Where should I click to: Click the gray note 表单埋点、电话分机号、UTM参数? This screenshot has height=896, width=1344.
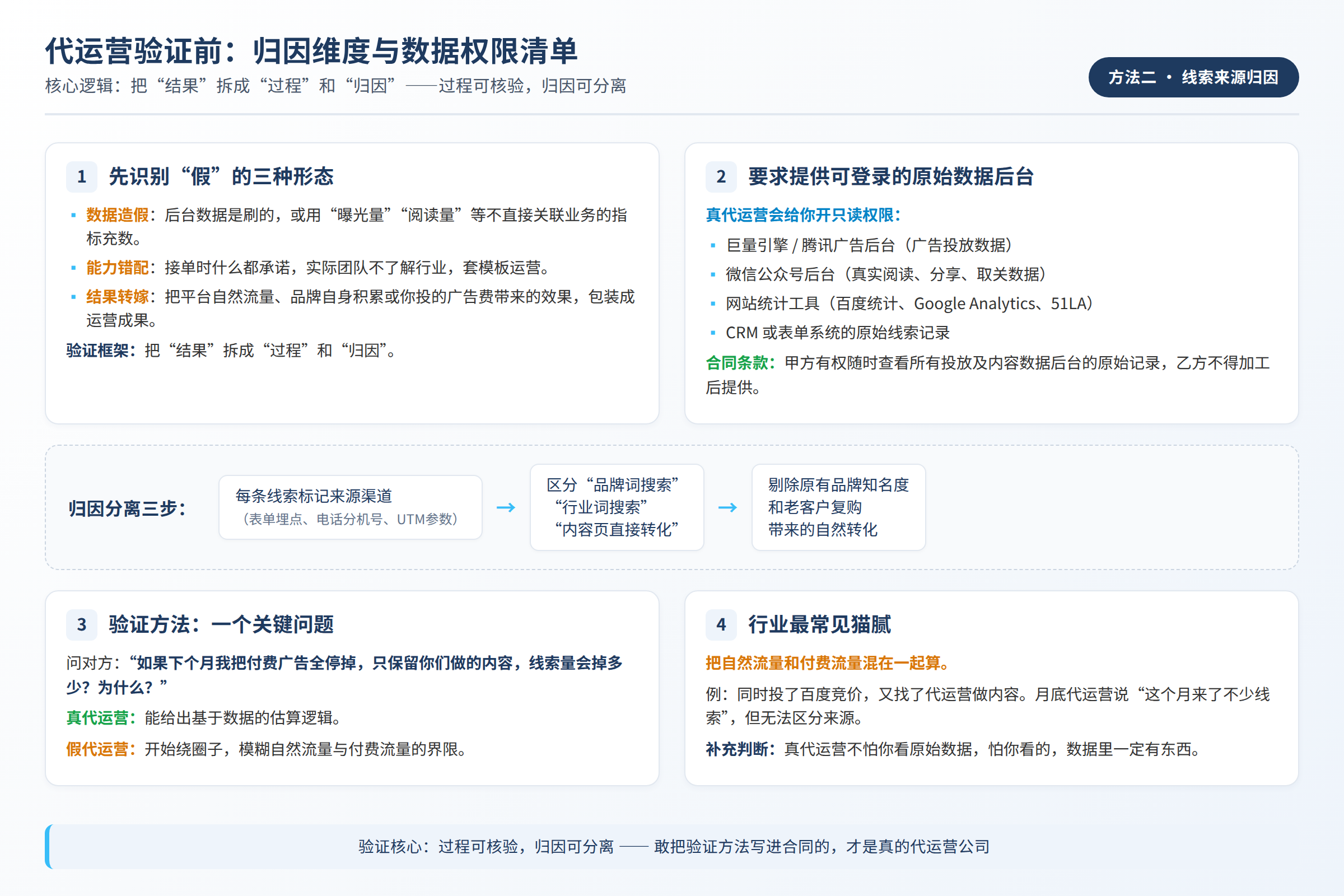(351, 519)
